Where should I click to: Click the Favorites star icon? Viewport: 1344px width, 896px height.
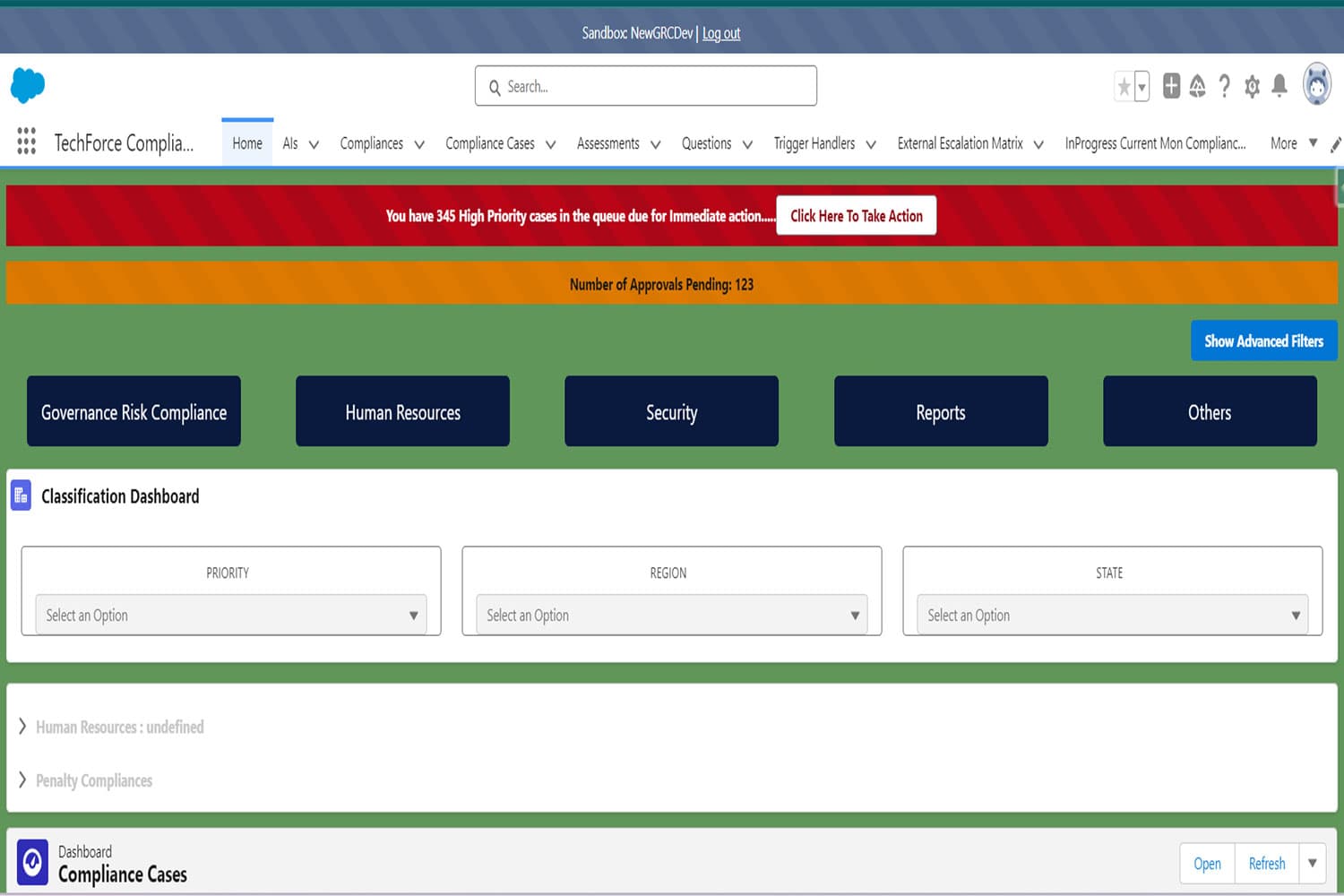point(1124,87)
